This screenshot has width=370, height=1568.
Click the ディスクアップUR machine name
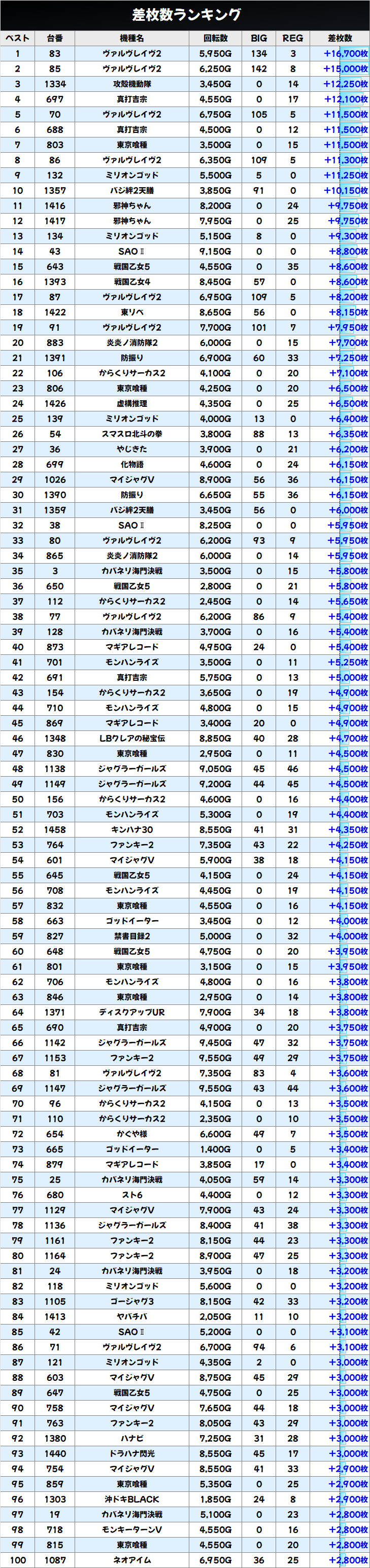point(132,1012)
